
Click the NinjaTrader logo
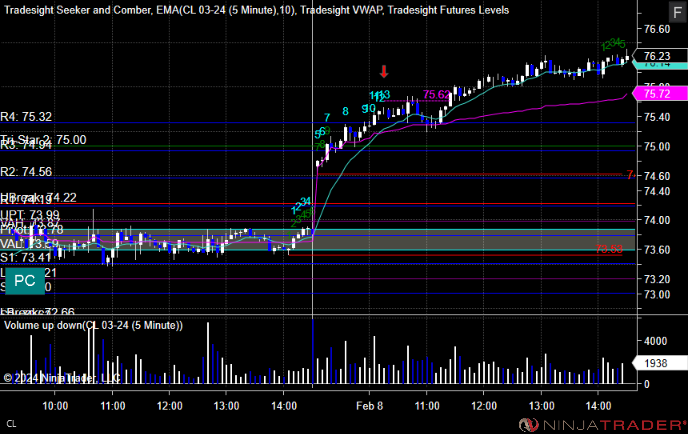tap(602, 424)
